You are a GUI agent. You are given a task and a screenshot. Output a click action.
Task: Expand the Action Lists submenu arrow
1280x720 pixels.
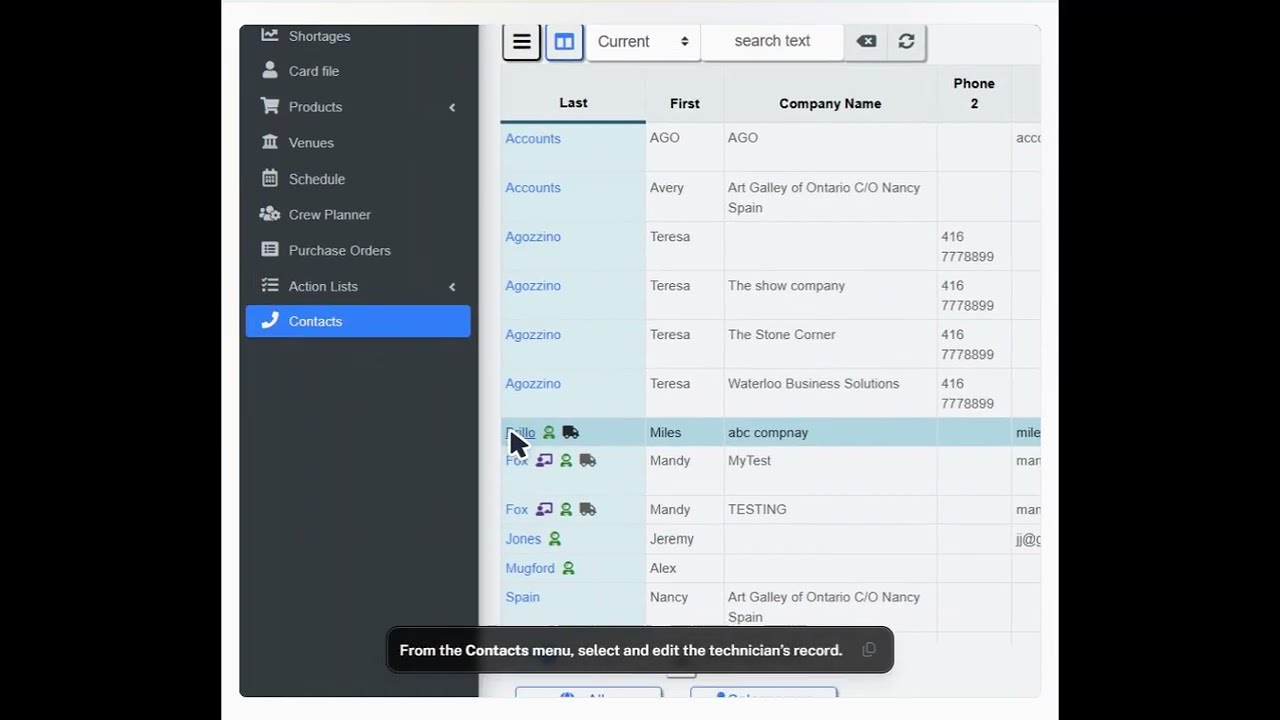(x=452, y=287)
